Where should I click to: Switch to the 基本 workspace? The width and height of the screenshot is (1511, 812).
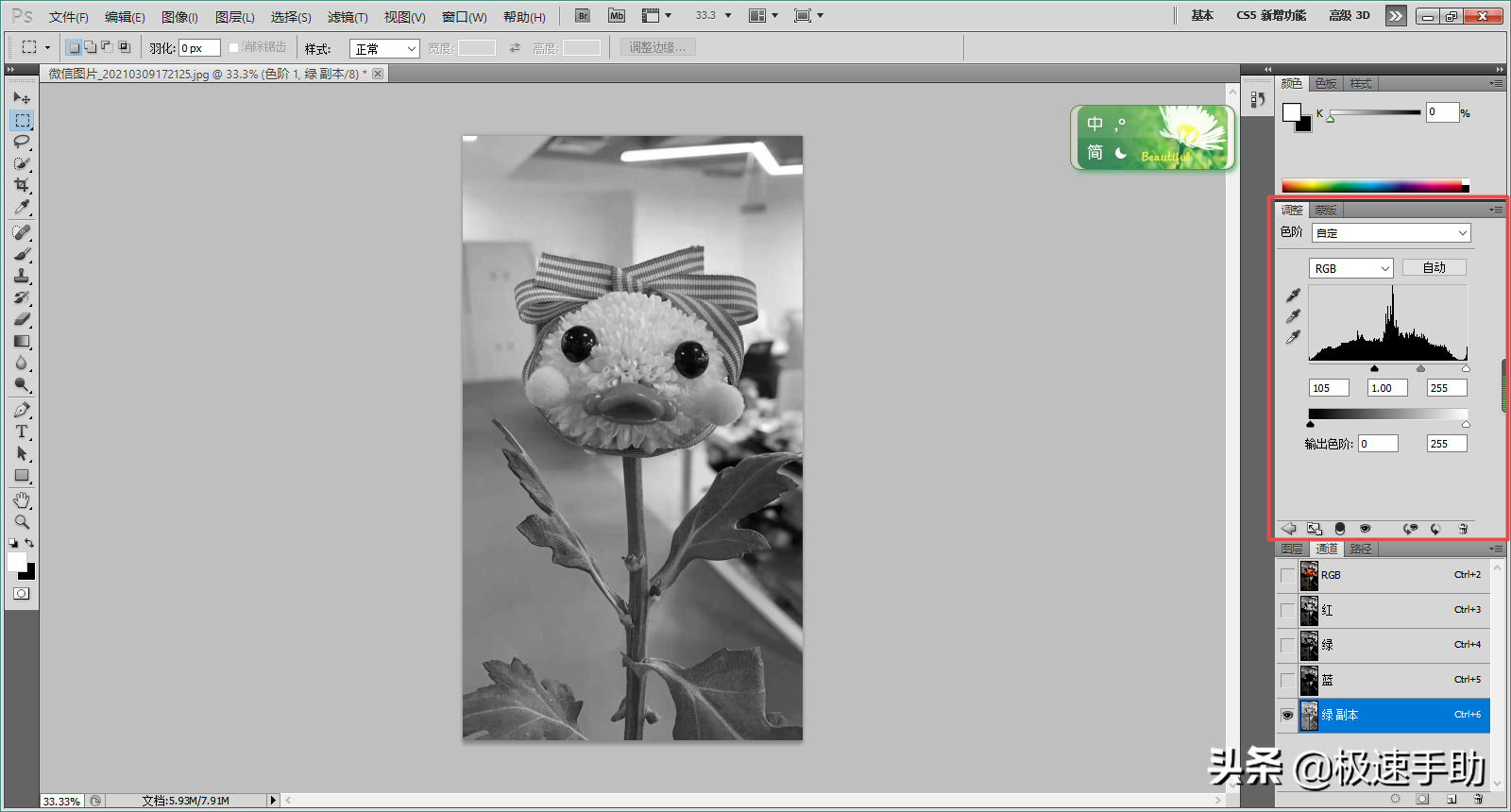(x=1202, y=15)
